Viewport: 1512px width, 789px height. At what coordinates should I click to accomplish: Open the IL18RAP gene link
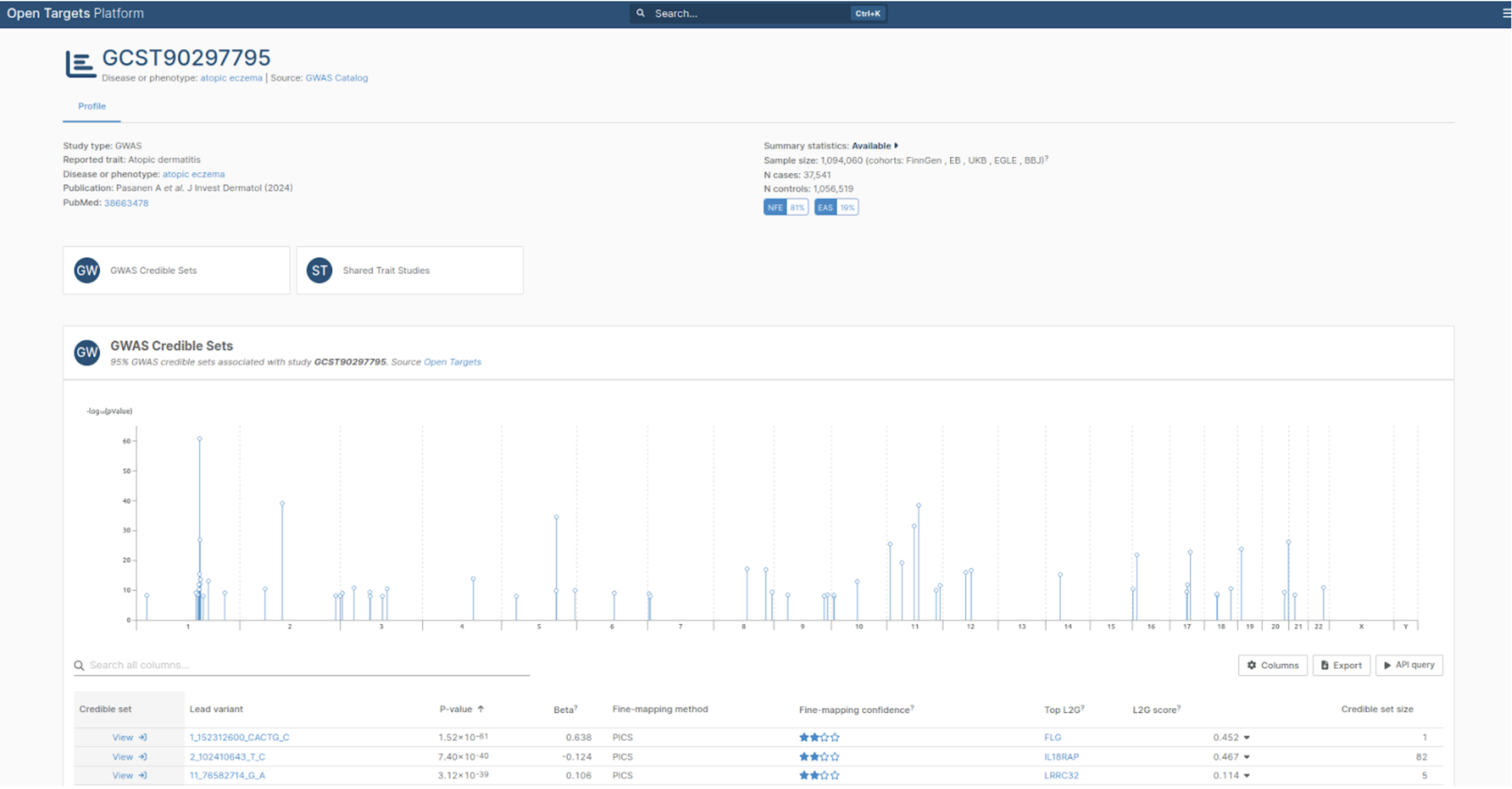point(1061,757)
